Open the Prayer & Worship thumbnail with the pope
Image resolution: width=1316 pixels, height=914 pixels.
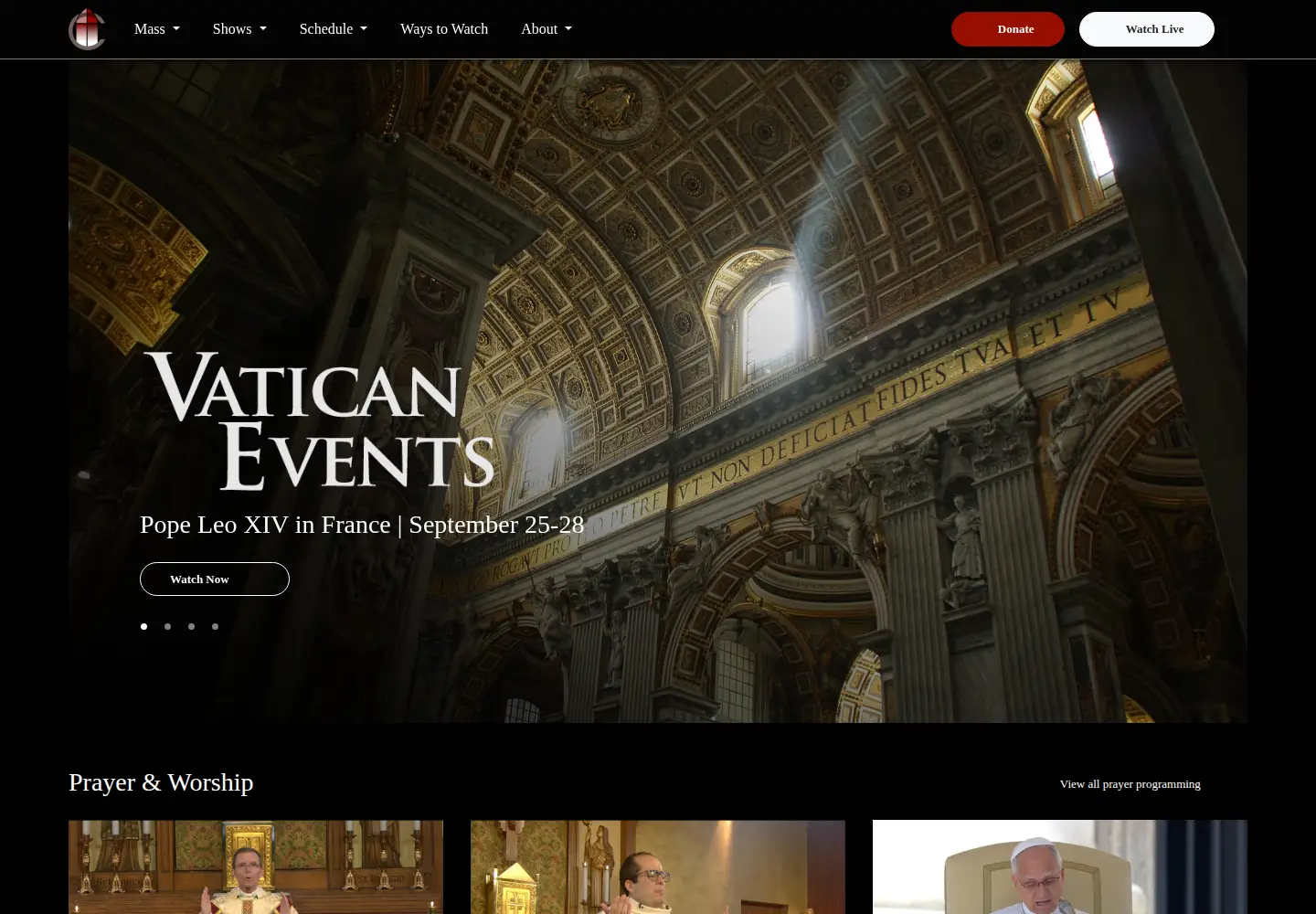coord(1060,866)
